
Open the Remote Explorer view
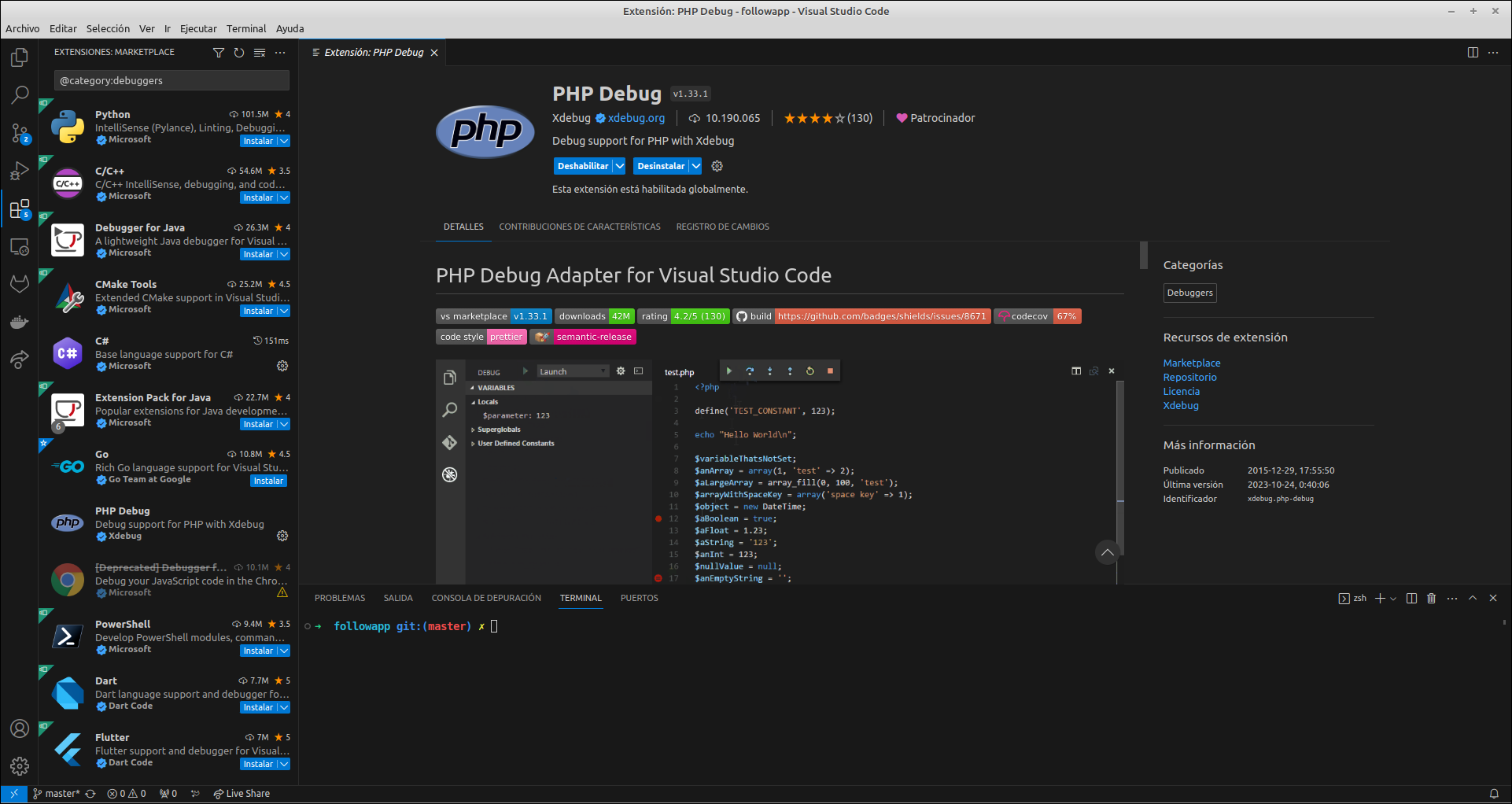coord(19,246)
